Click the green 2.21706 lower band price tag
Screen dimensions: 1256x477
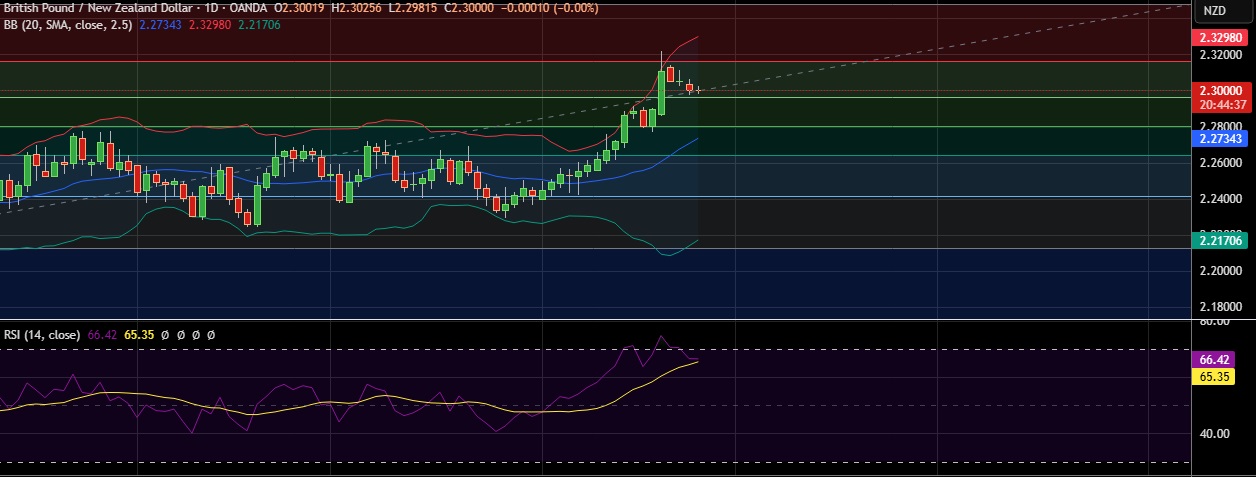tap(1221, 240)
